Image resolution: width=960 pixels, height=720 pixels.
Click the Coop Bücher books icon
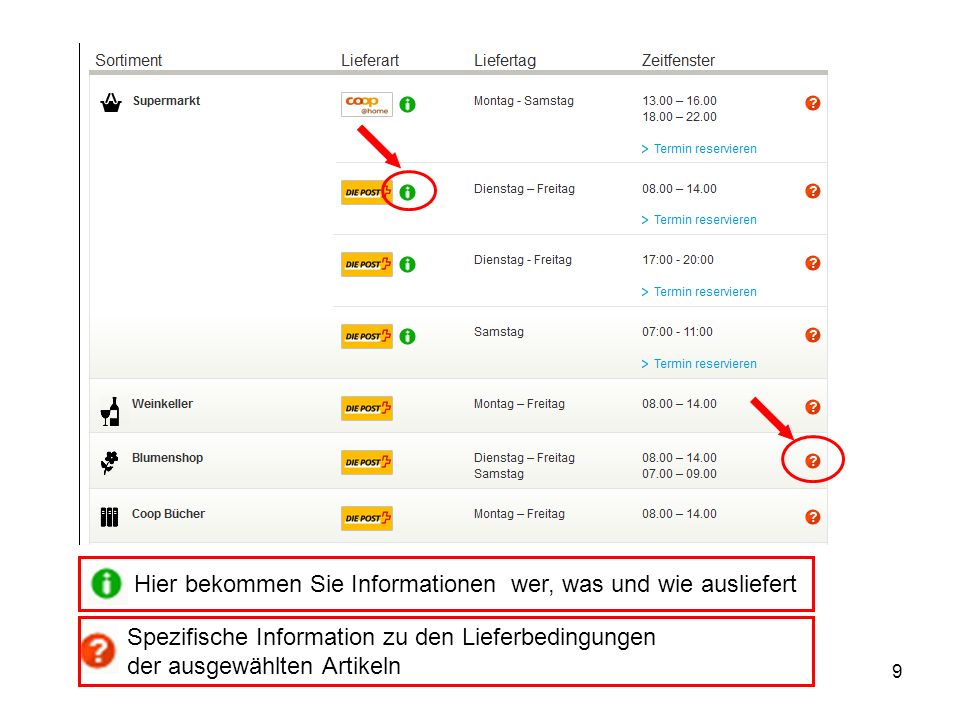(109, 517)
